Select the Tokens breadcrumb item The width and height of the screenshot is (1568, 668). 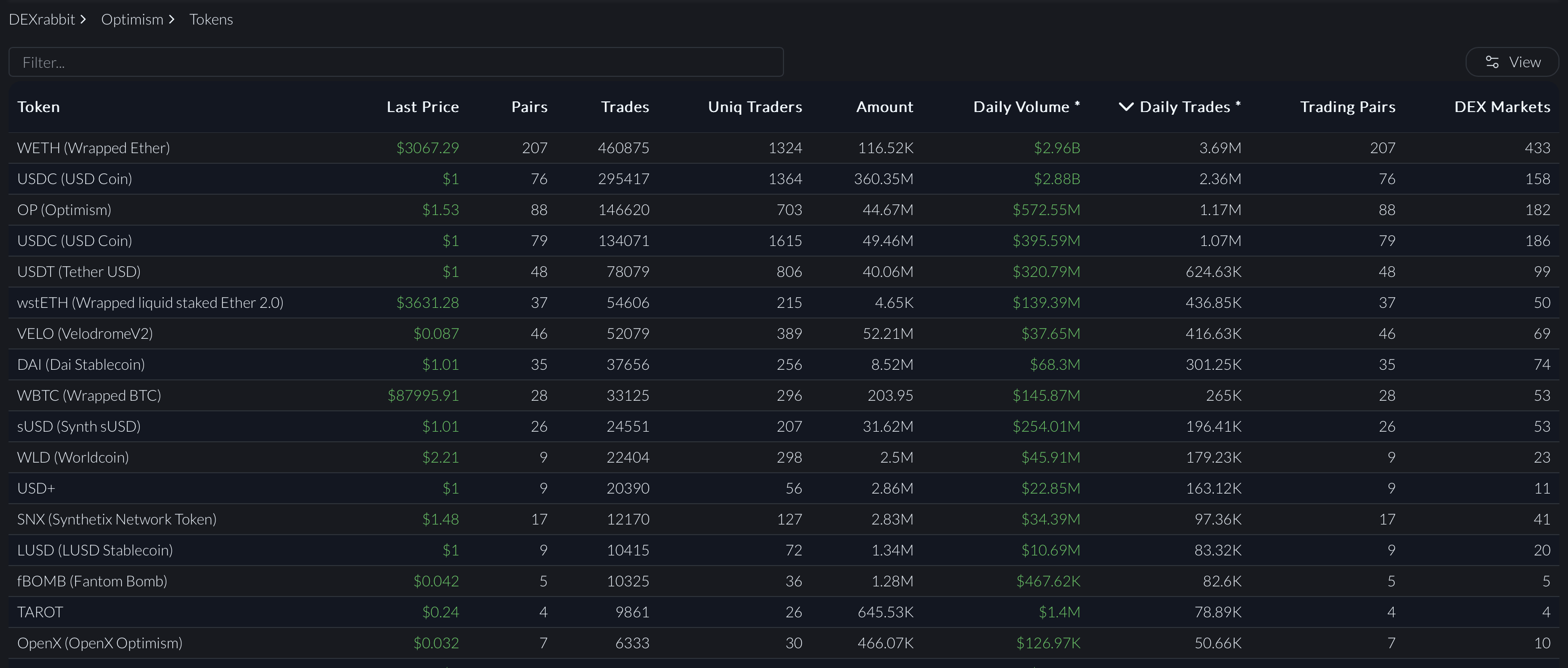(x=211, y=20)
